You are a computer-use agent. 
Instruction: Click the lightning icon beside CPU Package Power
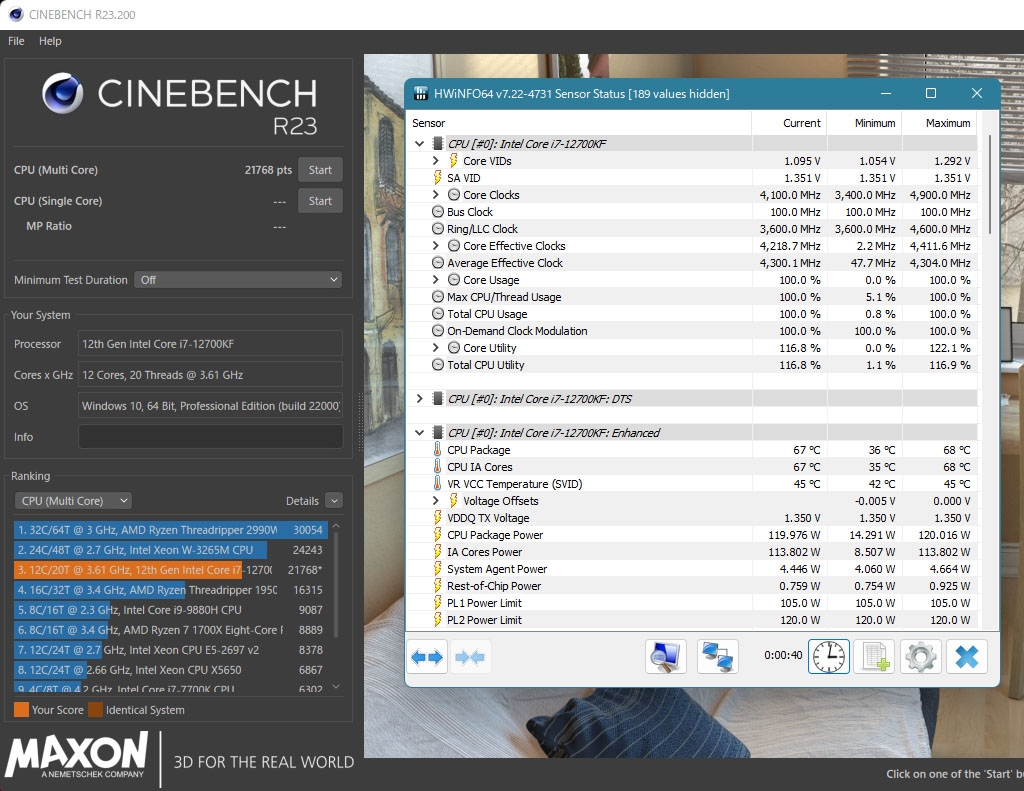pyautogui.click(x=438, y=534)
